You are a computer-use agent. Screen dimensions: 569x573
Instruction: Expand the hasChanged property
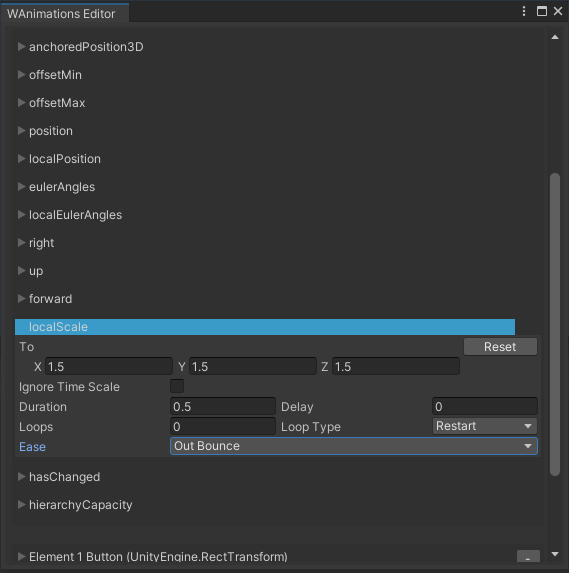tap(21, 477)
